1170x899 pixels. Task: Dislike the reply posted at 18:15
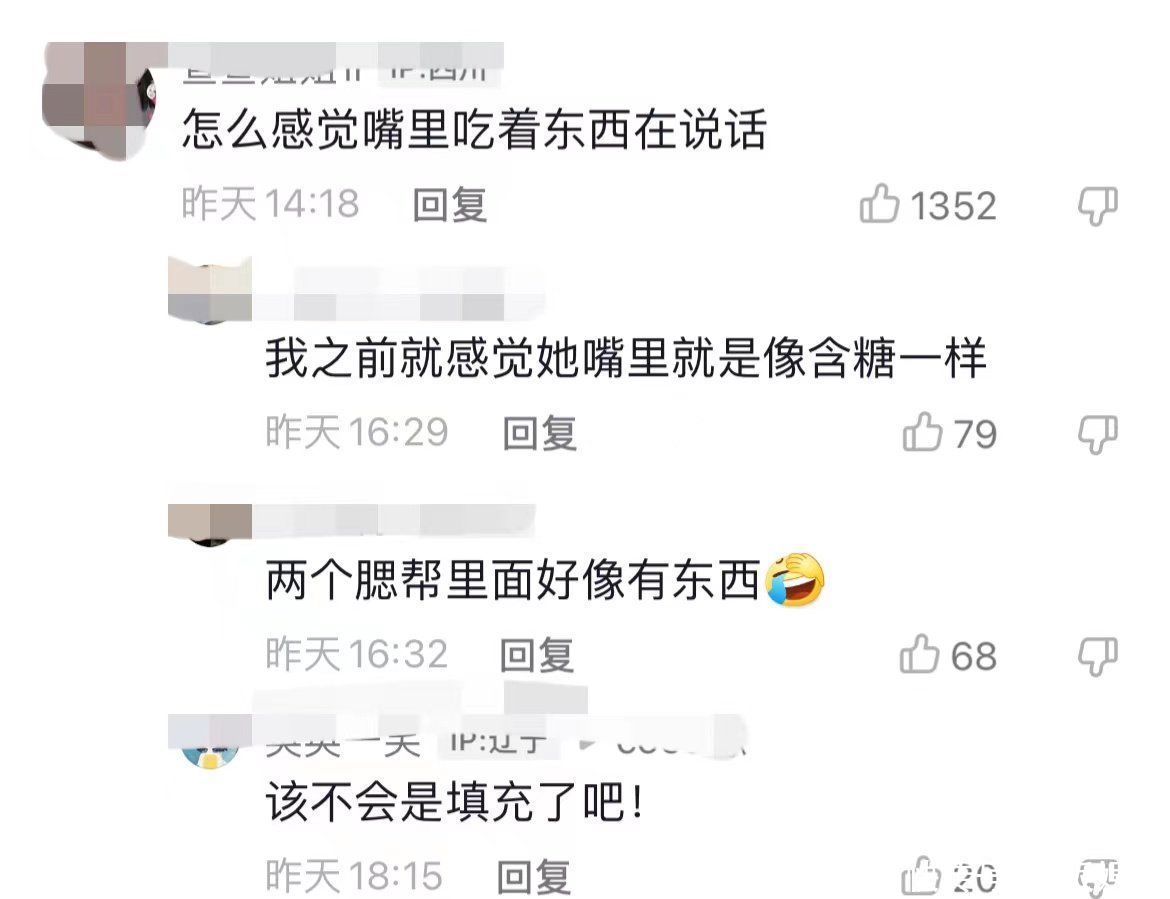pos(1098,877)
